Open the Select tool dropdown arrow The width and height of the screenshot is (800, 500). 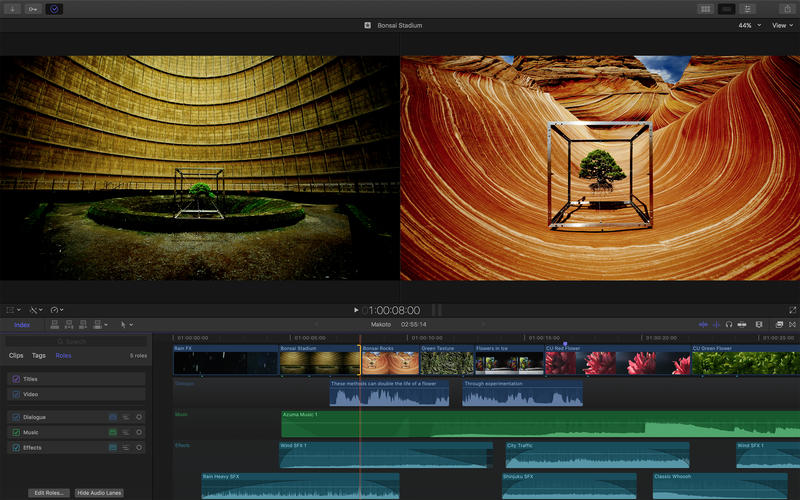131,325
